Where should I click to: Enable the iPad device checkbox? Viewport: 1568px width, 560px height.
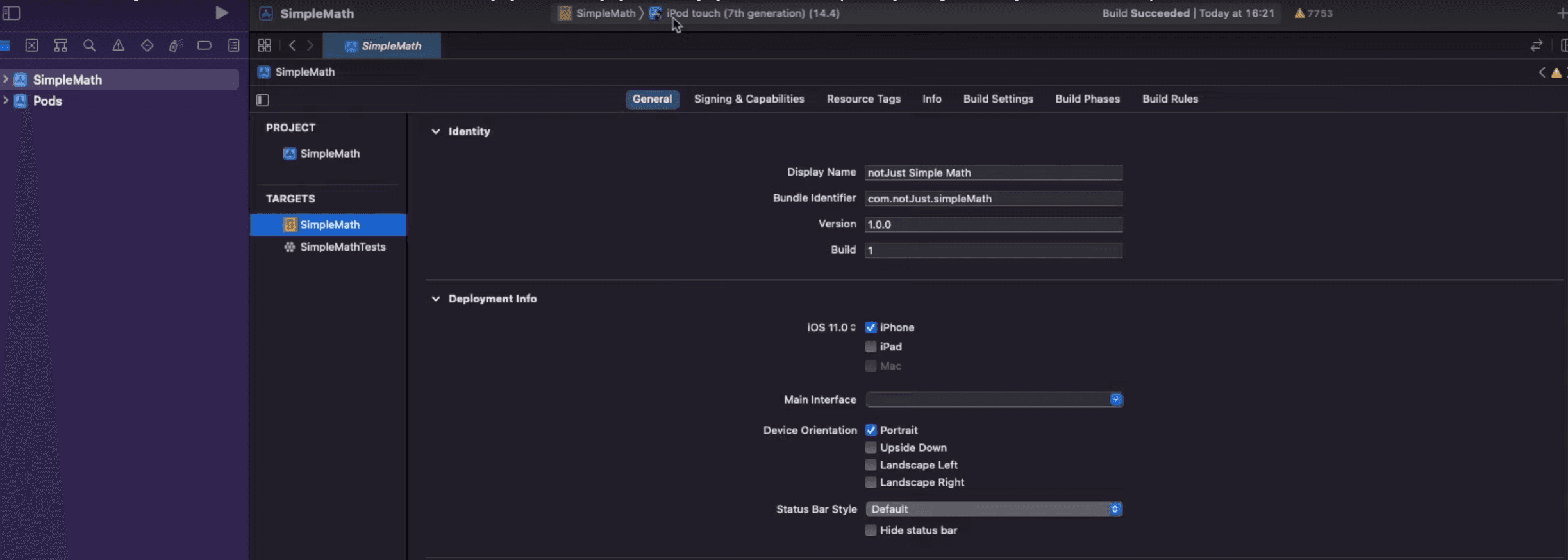click(871, 347)
